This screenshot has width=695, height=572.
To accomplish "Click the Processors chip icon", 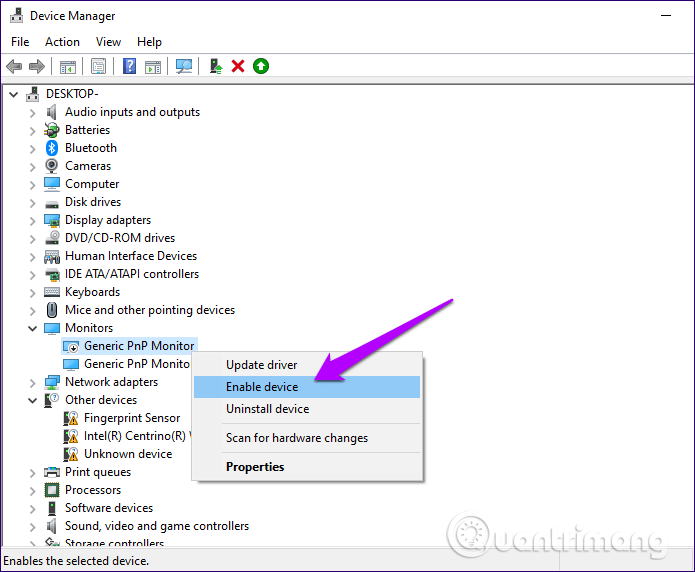I will (52, 490).
